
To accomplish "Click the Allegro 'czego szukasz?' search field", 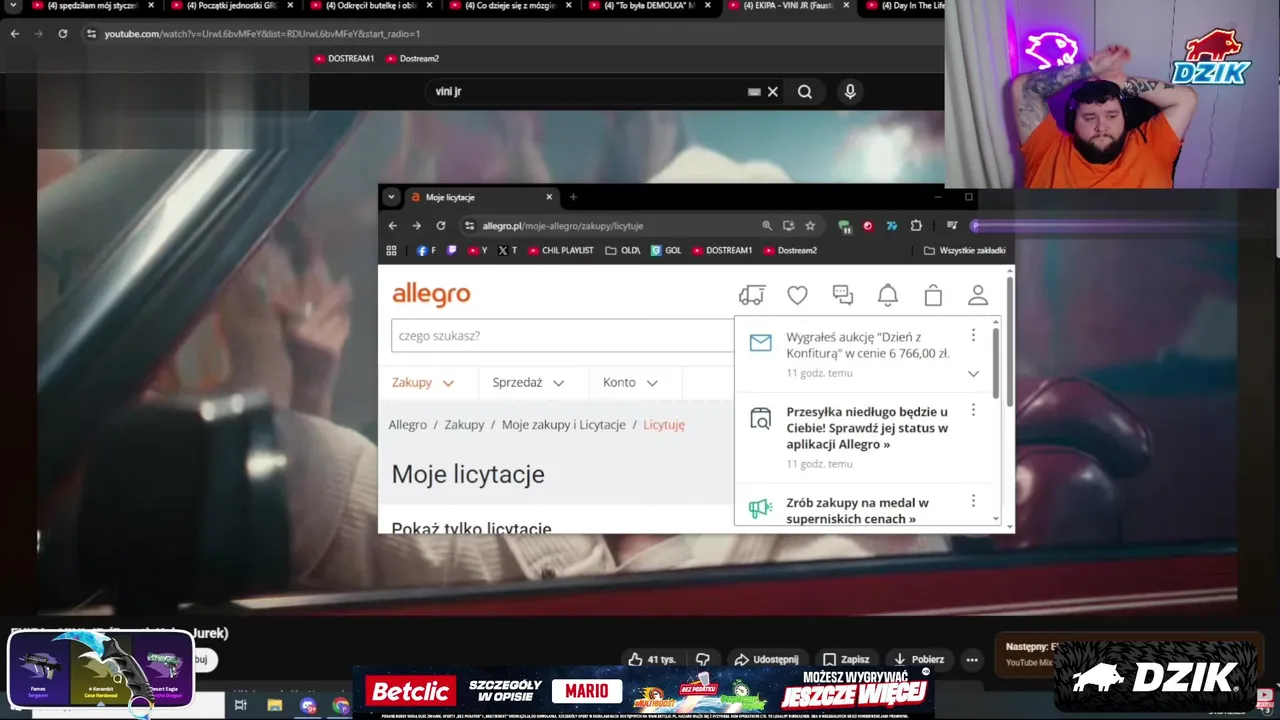I will [x=562, y=336].
